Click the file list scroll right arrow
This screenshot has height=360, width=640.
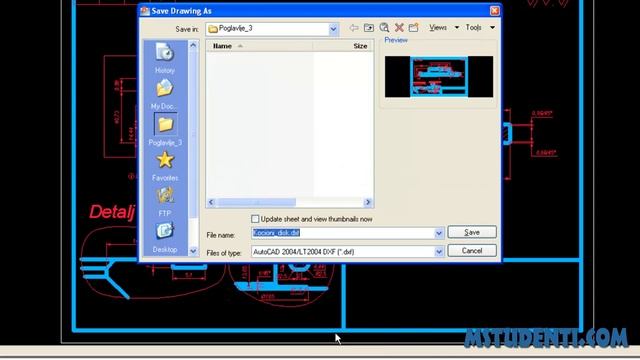click(368, 202)
